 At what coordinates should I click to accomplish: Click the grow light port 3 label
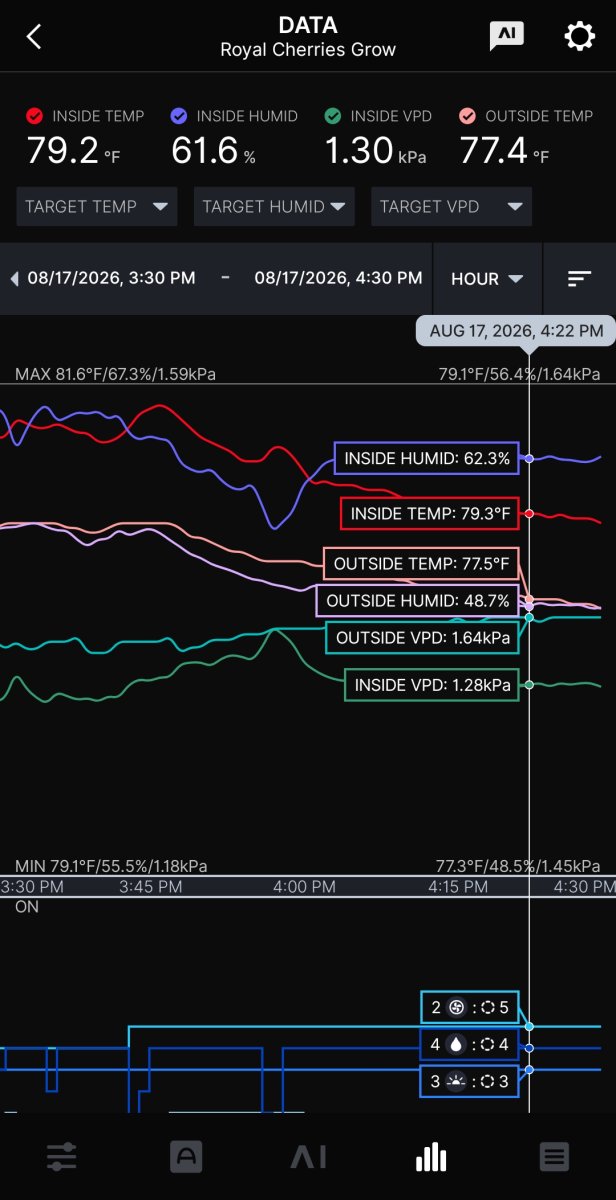[470, 1081]
